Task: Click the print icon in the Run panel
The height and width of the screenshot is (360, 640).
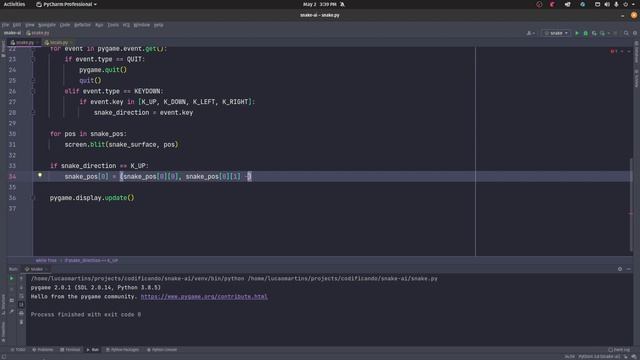Action: (21, 313)
